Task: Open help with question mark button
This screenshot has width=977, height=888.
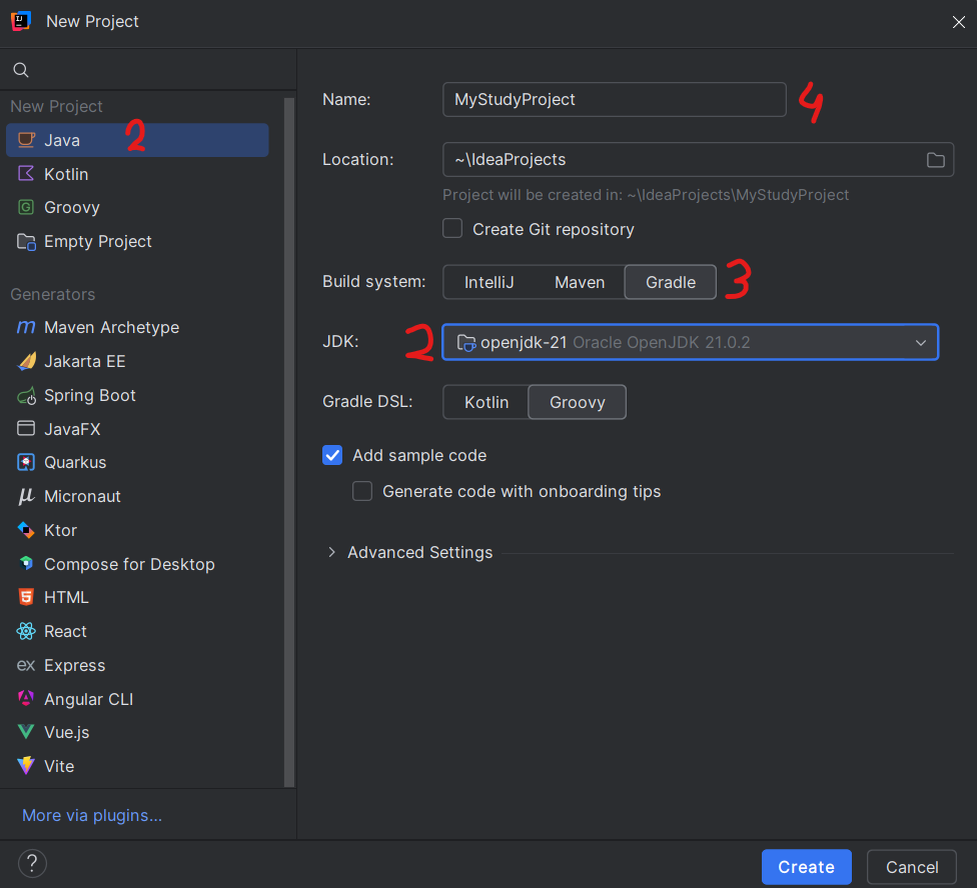Action: pyautogui.click(x=32, y=863)
